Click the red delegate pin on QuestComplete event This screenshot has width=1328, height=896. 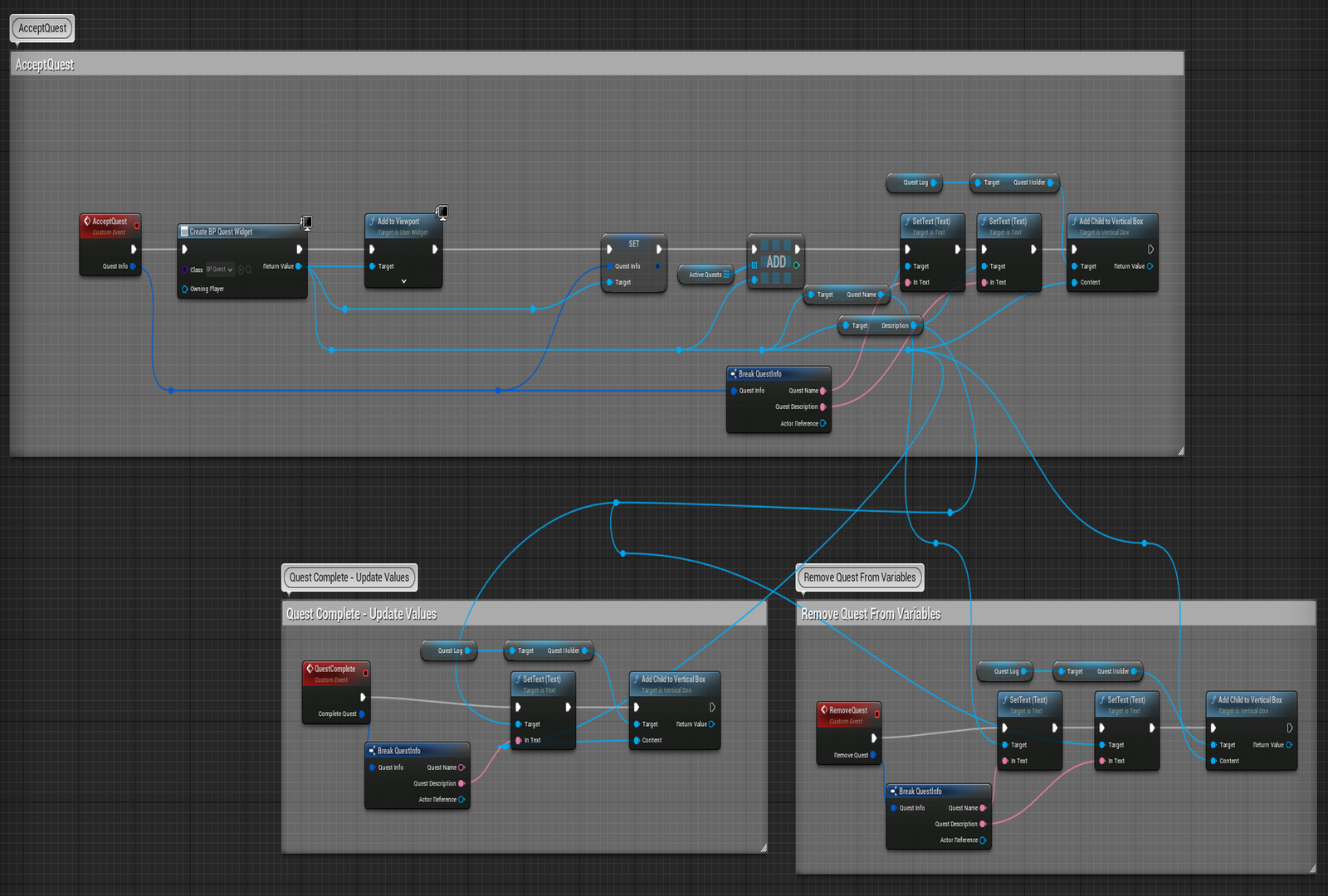[x=365, y=673]
